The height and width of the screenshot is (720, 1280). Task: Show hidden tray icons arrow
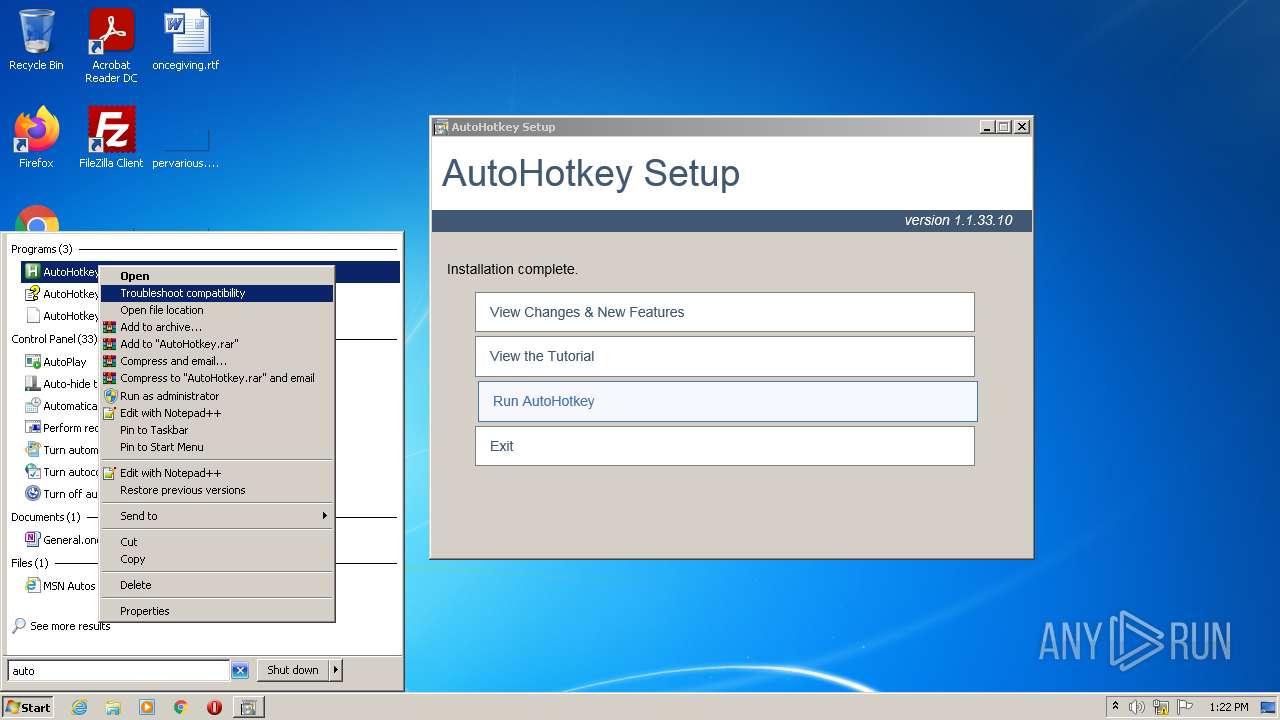point(1116,707)
